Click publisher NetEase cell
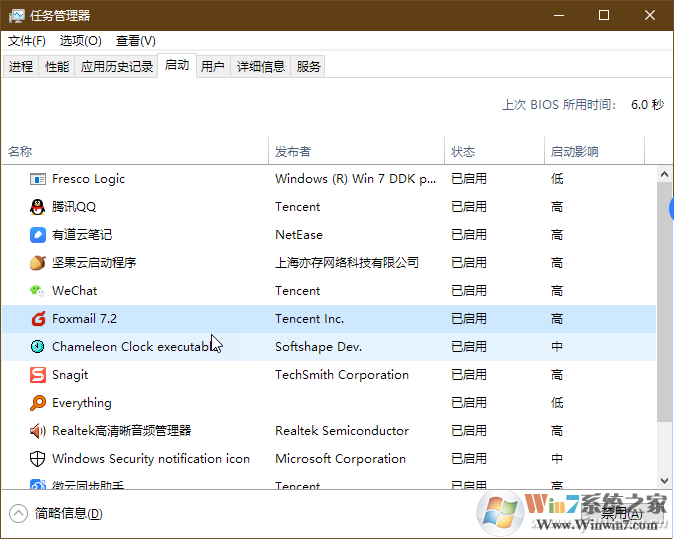Viewport: 674px width, 539px height. click(299, 235)
